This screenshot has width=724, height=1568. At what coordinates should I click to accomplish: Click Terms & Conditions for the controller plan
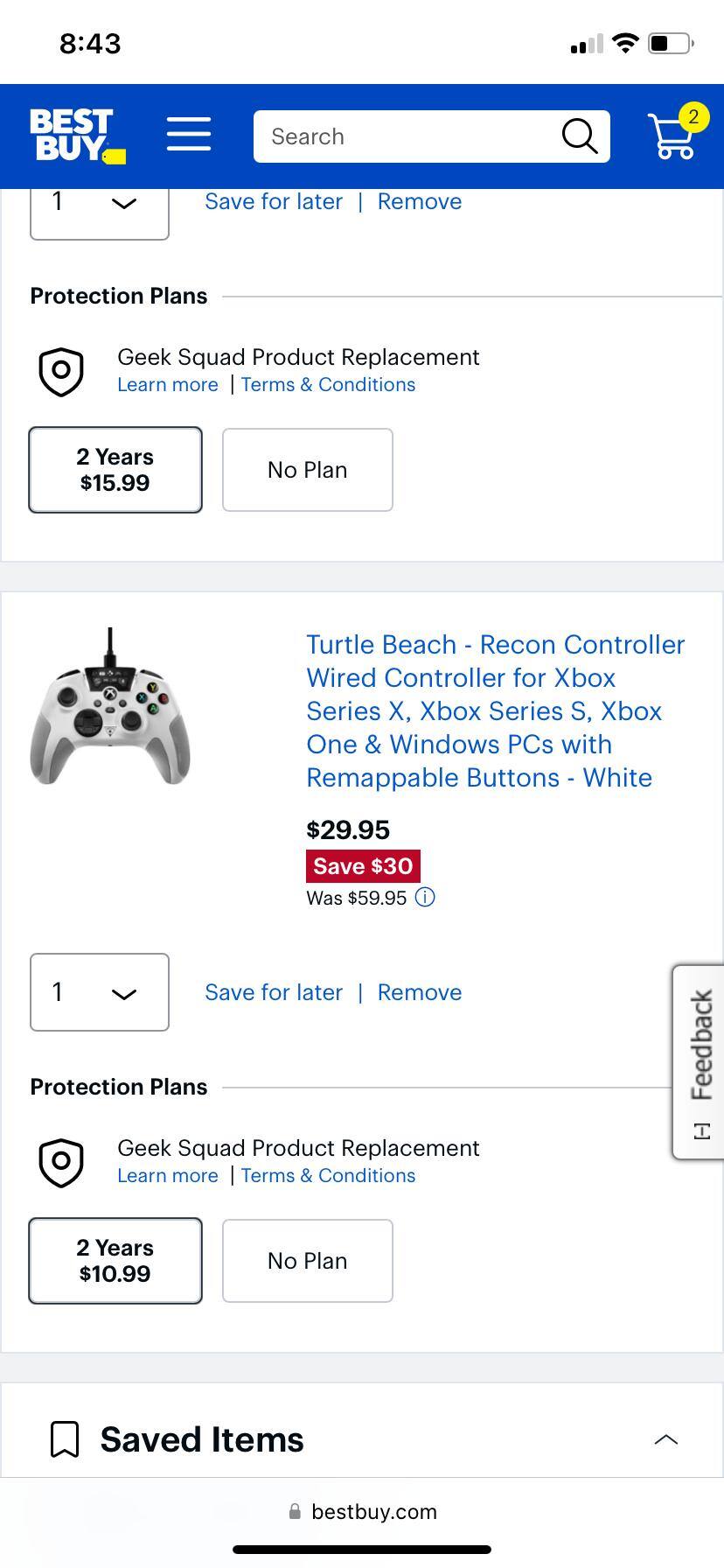click(x=328, y=1175)
